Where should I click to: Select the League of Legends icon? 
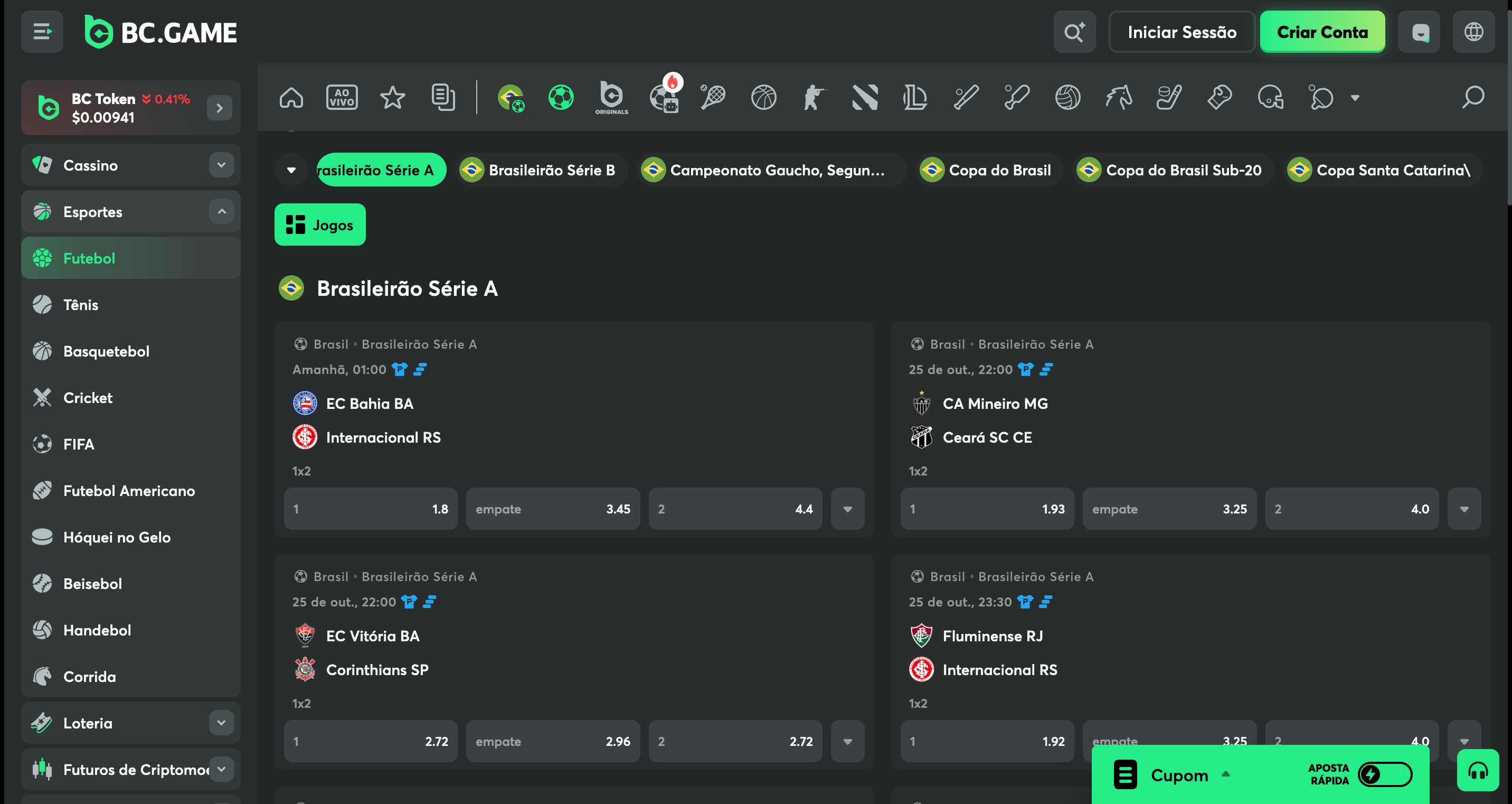pyautogui.click(x=915, y=98)
